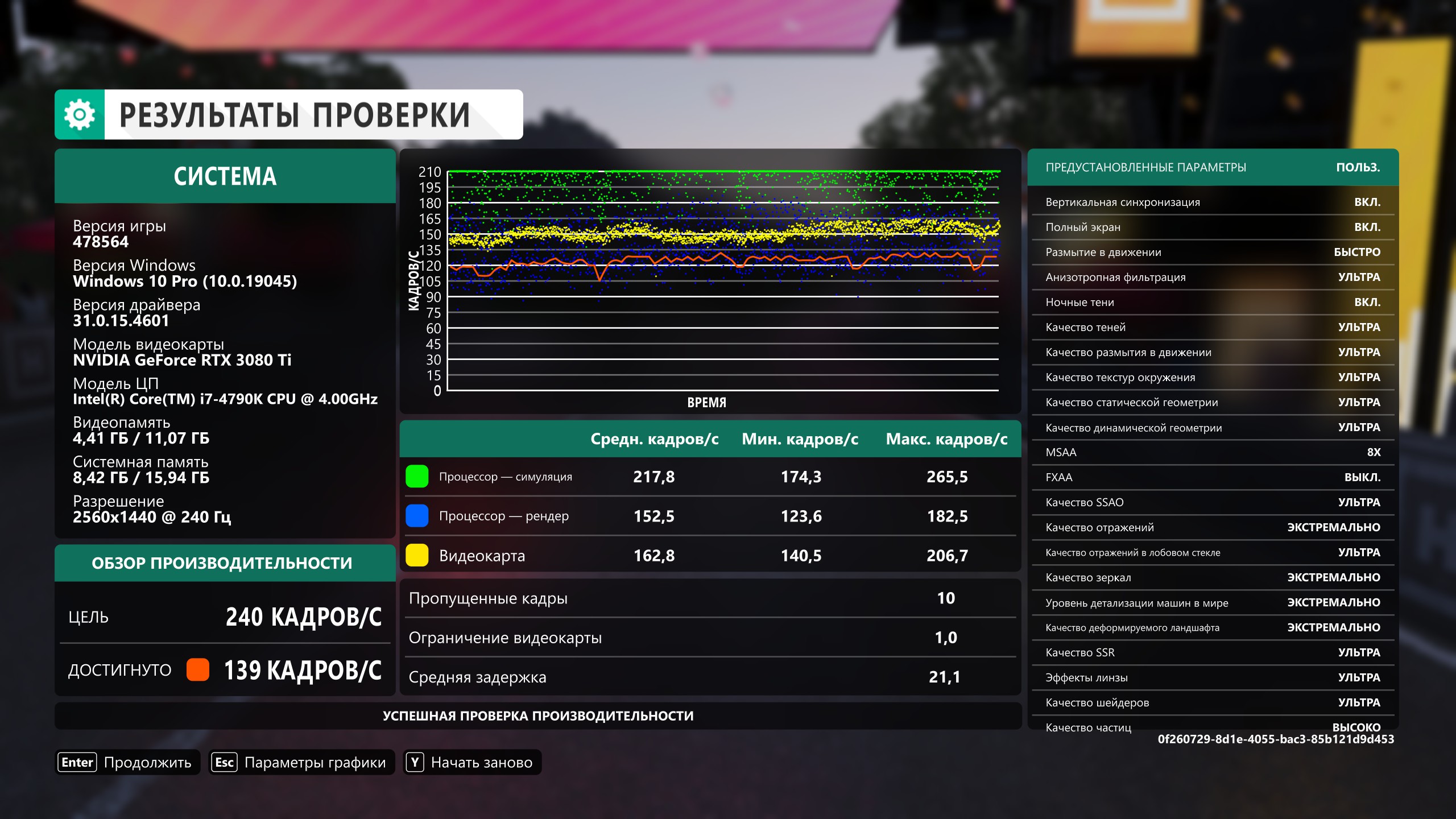Click the settings gear icon beside Результаты проверки
The image size is (1456, 819).
(80, 114)
